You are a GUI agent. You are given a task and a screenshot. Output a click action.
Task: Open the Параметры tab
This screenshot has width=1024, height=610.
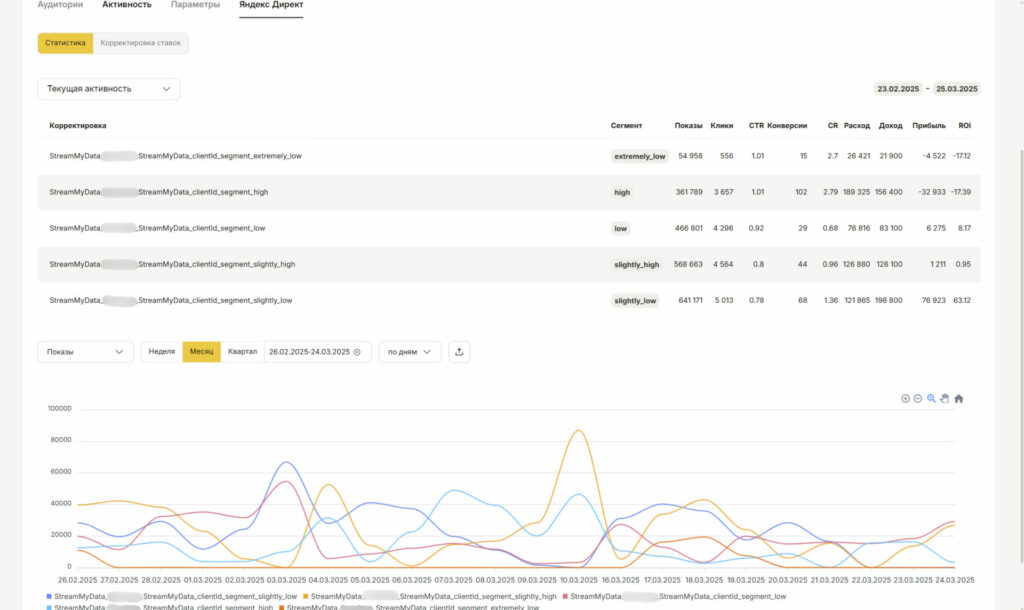(195, 5)
